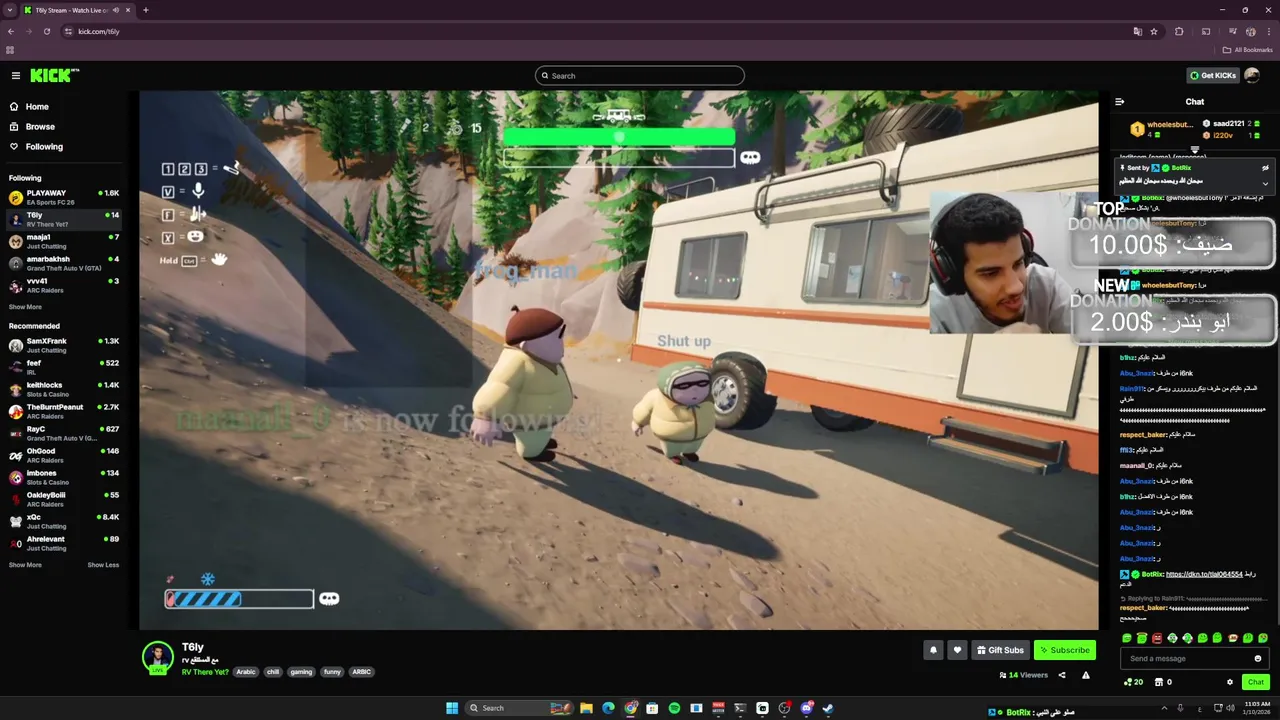Unpin the BotRix pinned message
1280x720 pixels.
1265,168
